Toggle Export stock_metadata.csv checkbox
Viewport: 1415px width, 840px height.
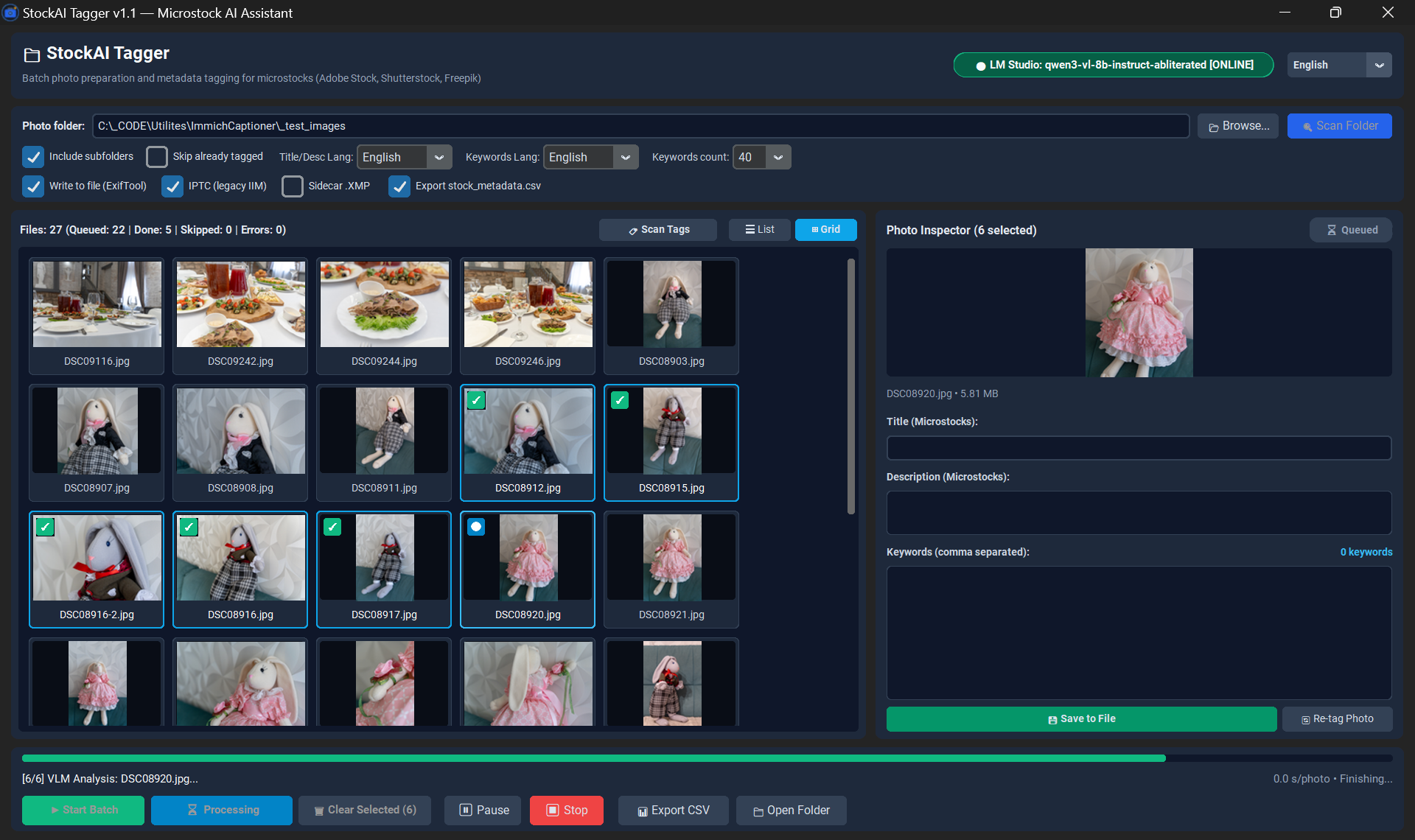(x=399, y=186)
